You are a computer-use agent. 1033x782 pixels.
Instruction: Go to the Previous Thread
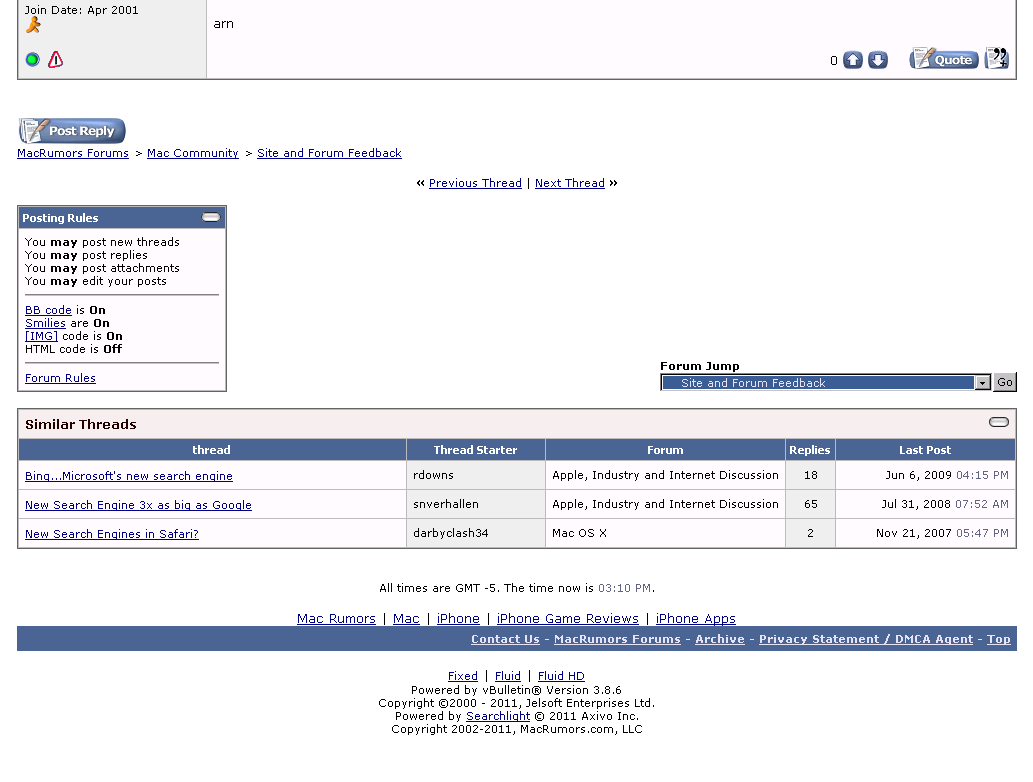(x=475, y=183)
